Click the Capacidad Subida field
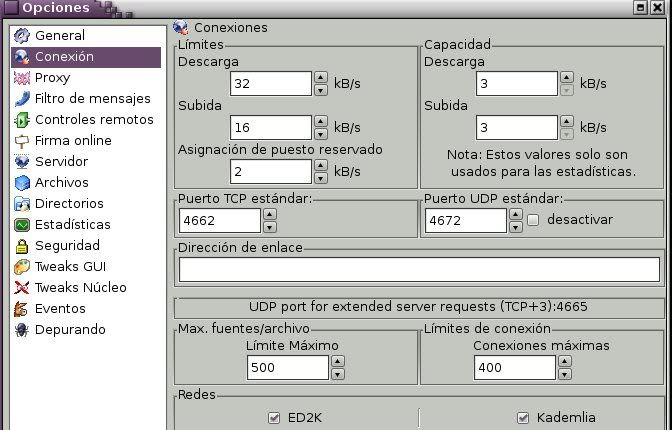The image size is (672, 430). pyautogui.click(x=517, y=127)
